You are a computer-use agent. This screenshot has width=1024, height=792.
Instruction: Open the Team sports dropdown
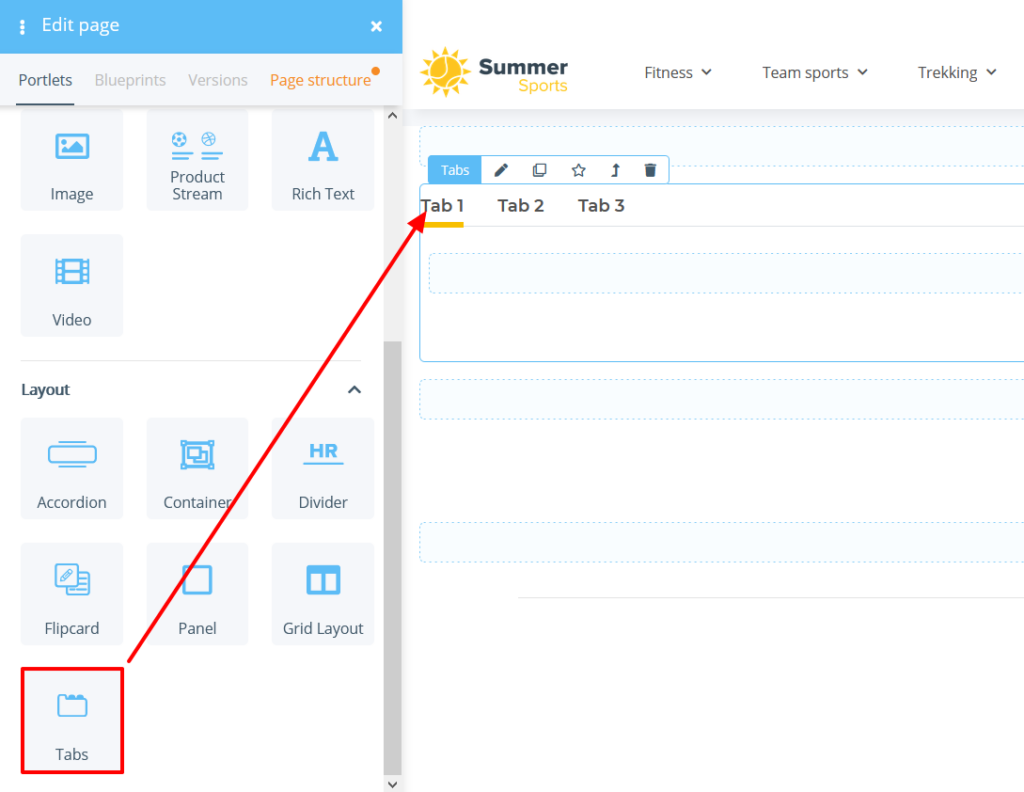(815, 72)
